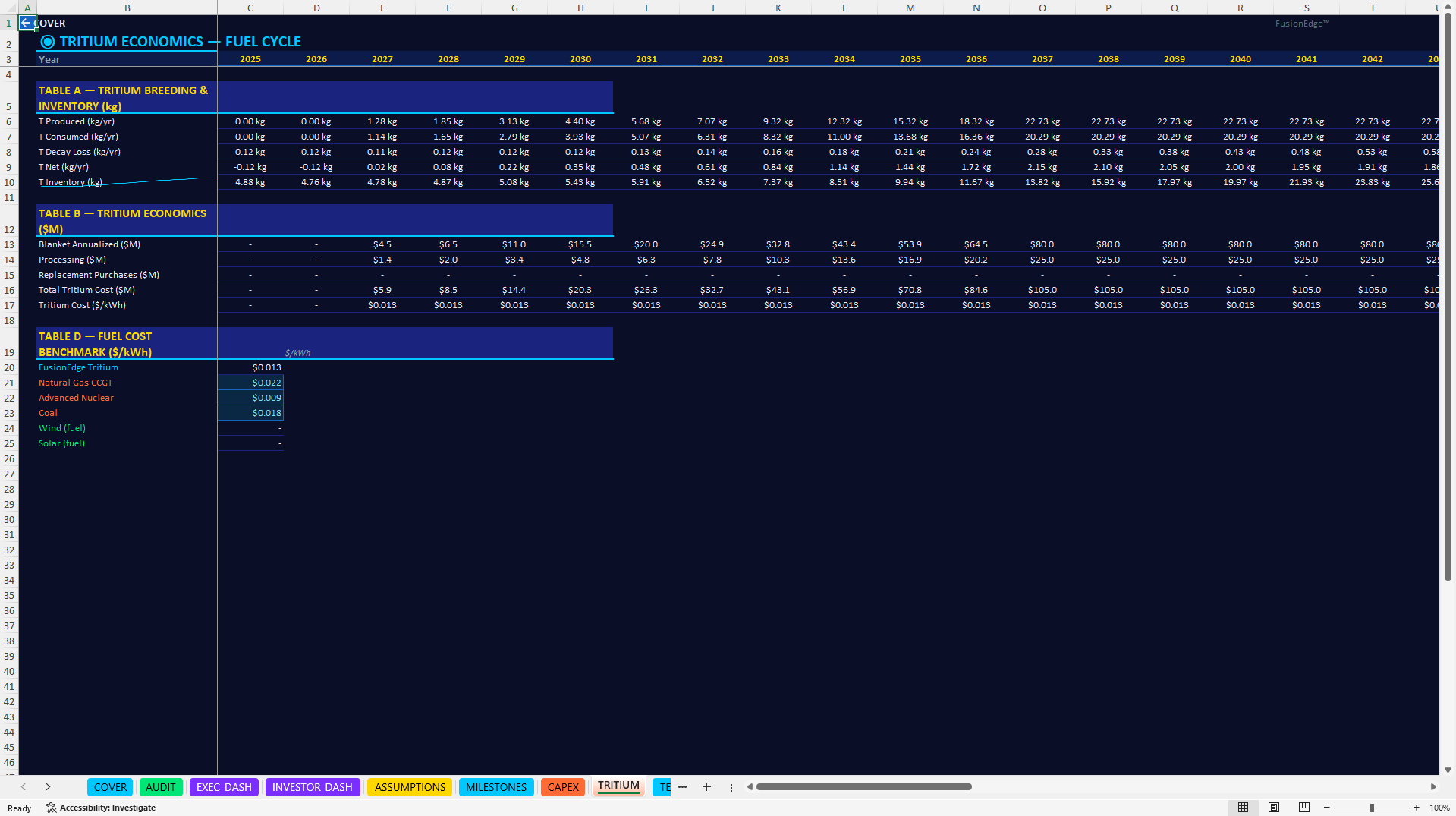The image size is (1456, 816).
Task: Open the AUDIT sheet tab
Action: click(x=160, y=787)
